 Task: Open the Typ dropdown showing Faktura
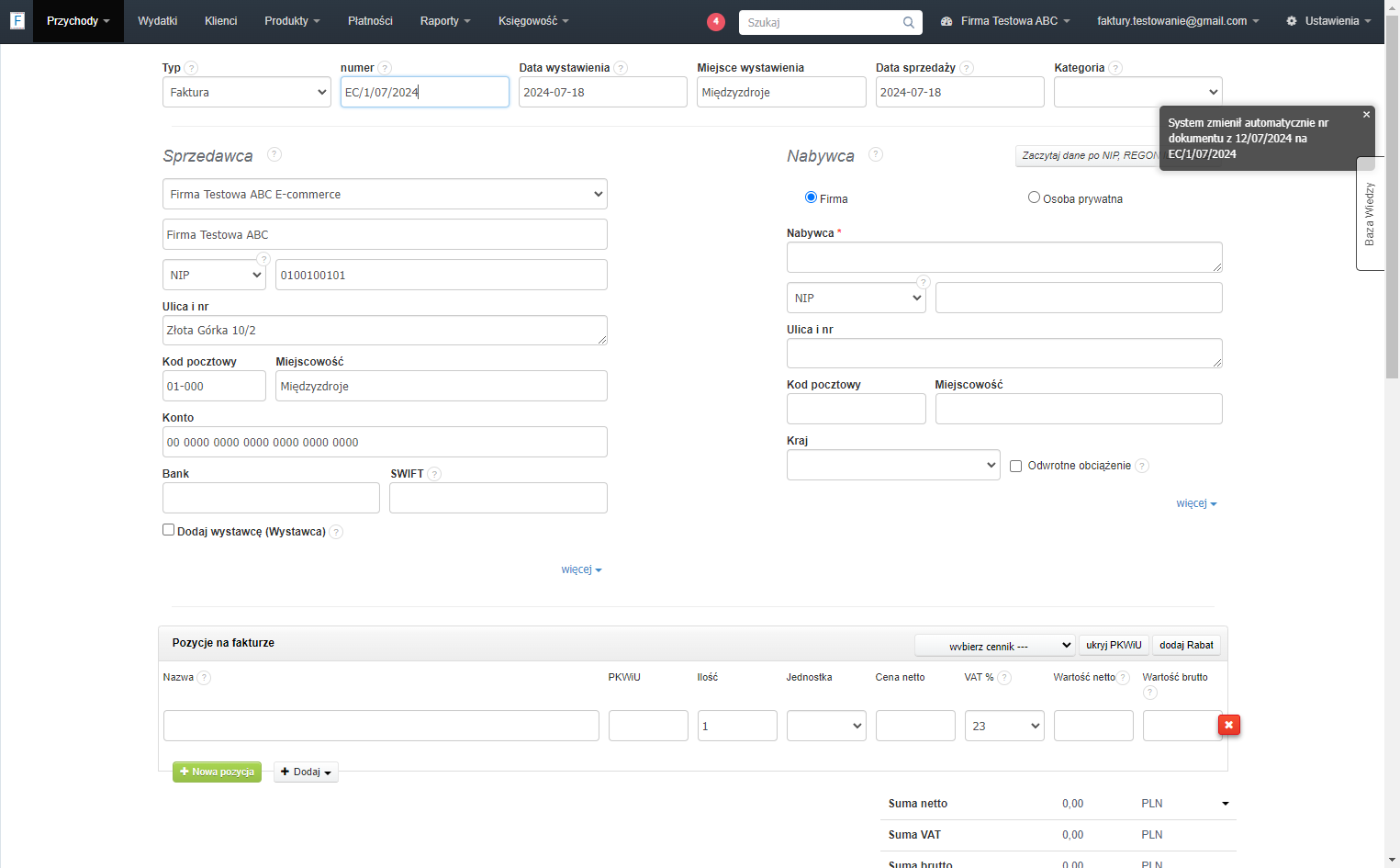tap(247, 92)
